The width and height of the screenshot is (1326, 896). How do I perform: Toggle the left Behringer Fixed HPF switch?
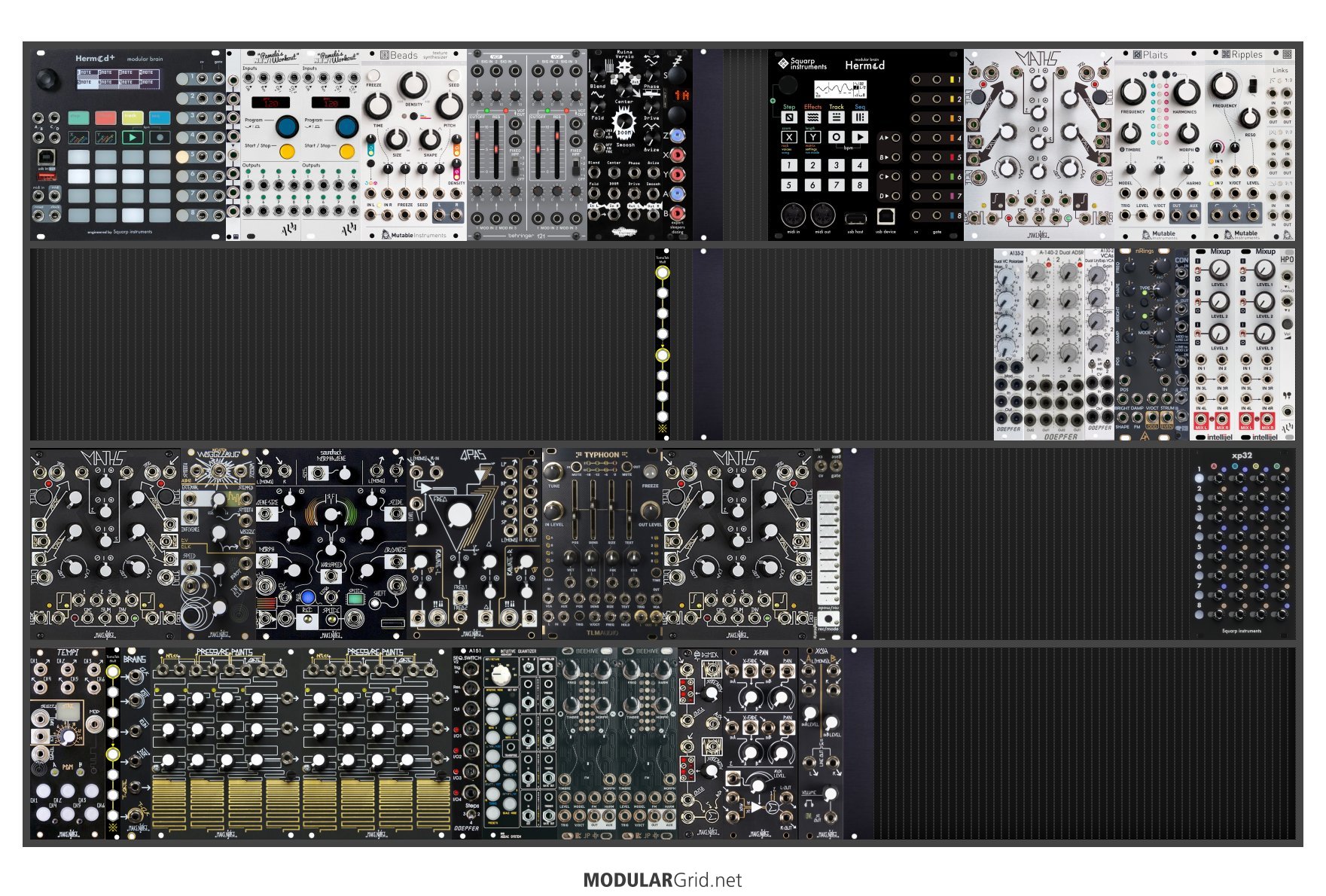pos(515,166)
